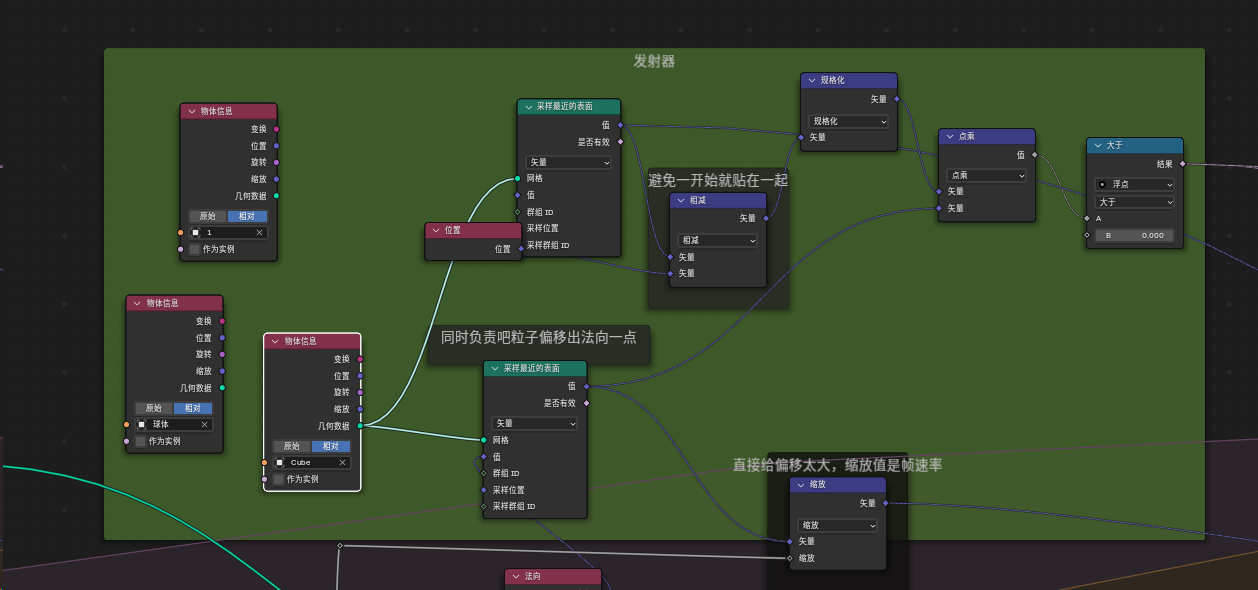Screen dimensions: 1258x590
Task: Collapse the 位置 node with its chevron
Action: [x=437, y=230]
